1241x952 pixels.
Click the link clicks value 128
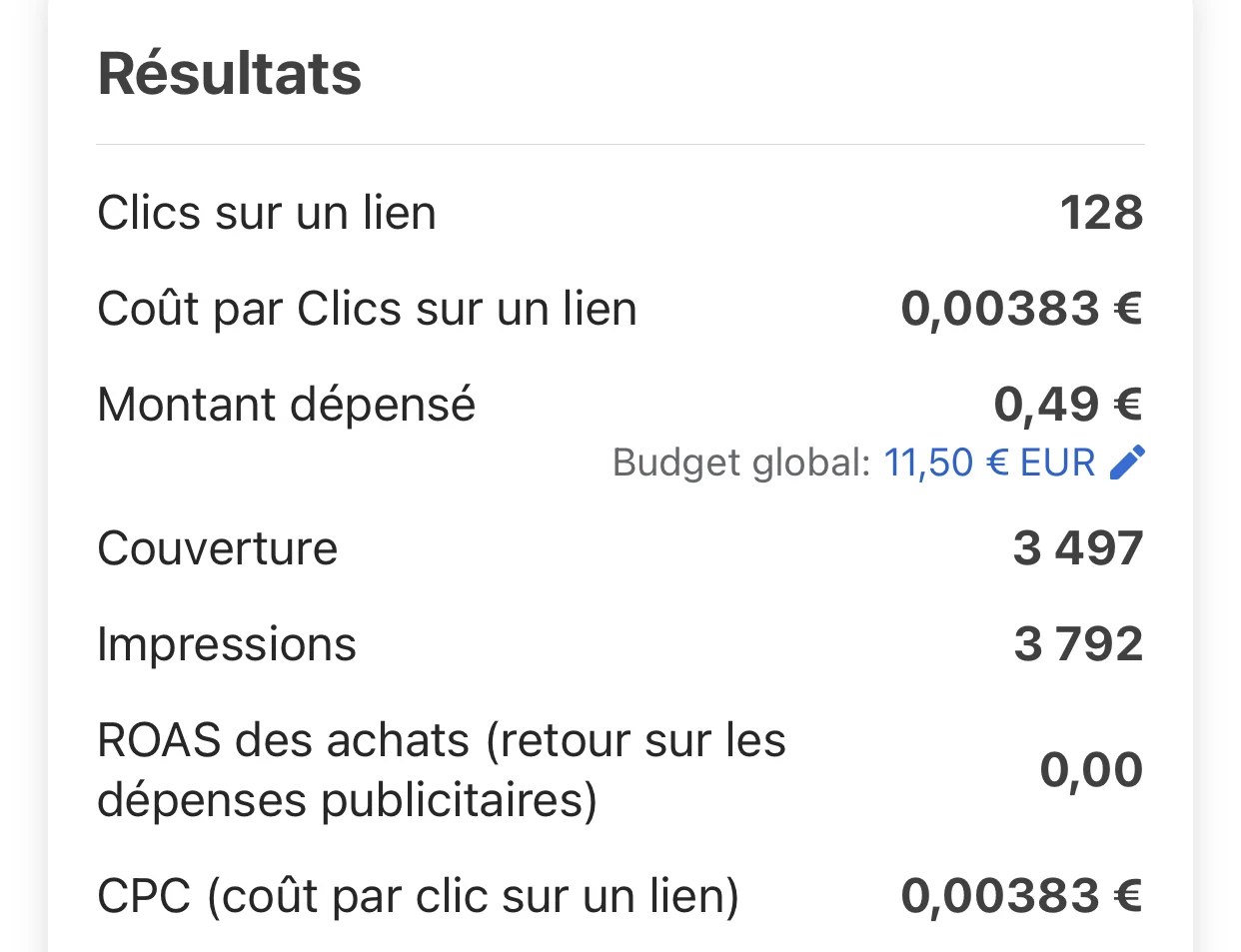point(1101,213)
